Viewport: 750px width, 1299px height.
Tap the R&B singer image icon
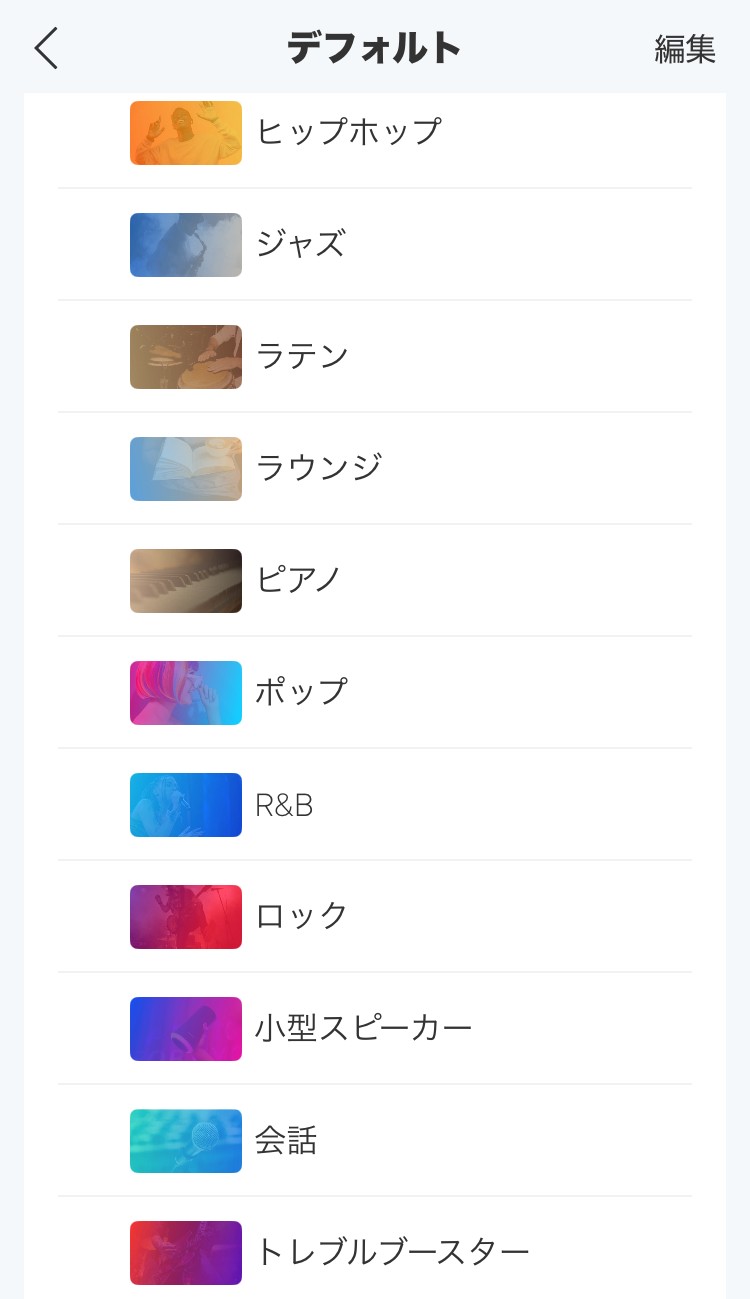click(186, 805)
